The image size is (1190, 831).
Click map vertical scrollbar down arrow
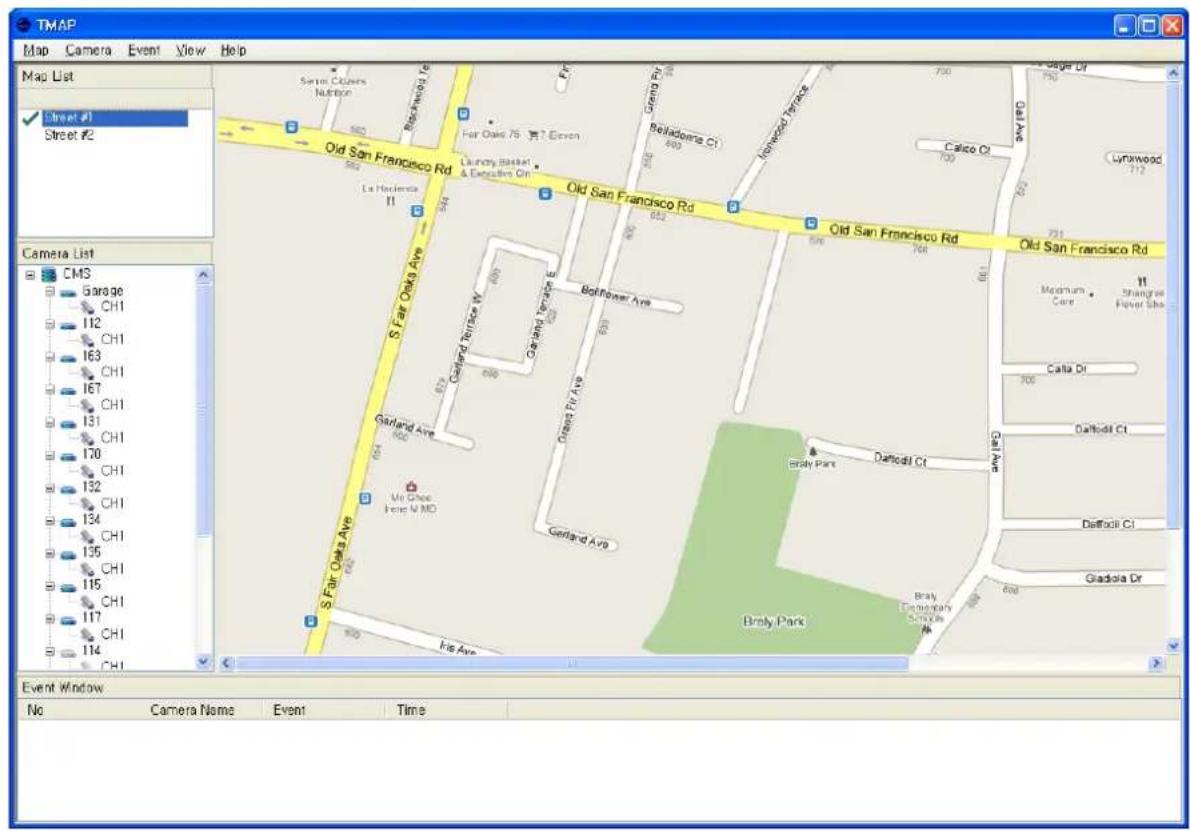click(x=1173, y=646)
